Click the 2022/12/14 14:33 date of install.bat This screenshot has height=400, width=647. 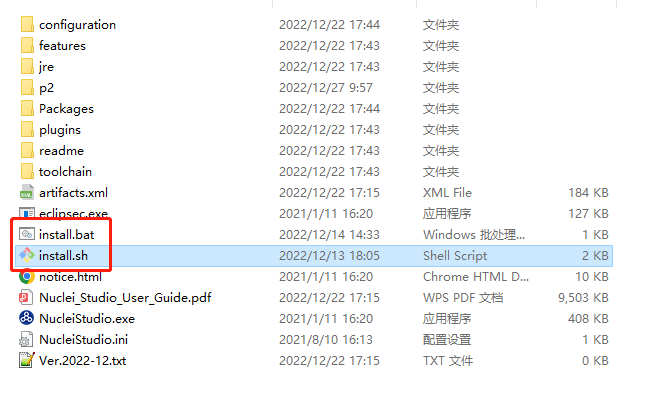coord(329,234)
